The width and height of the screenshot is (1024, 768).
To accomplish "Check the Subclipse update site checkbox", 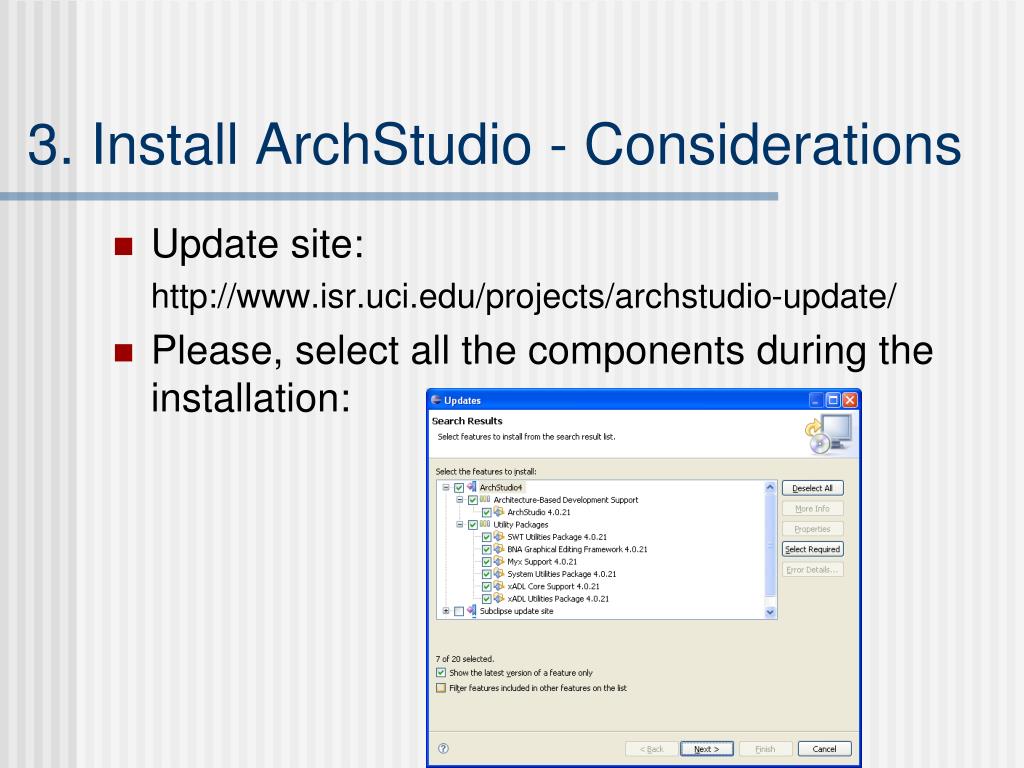I will pyautogui.click(x=459, y=611).
